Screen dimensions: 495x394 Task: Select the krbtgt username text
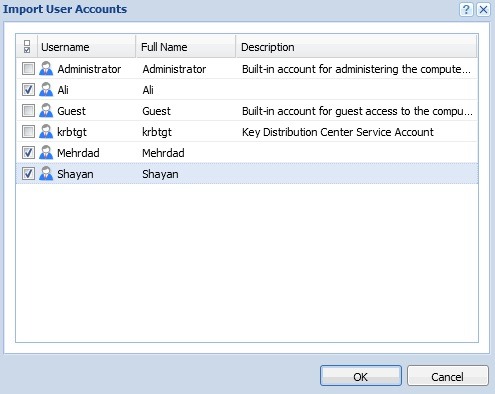pyautogui.click(x=72, y=132)
